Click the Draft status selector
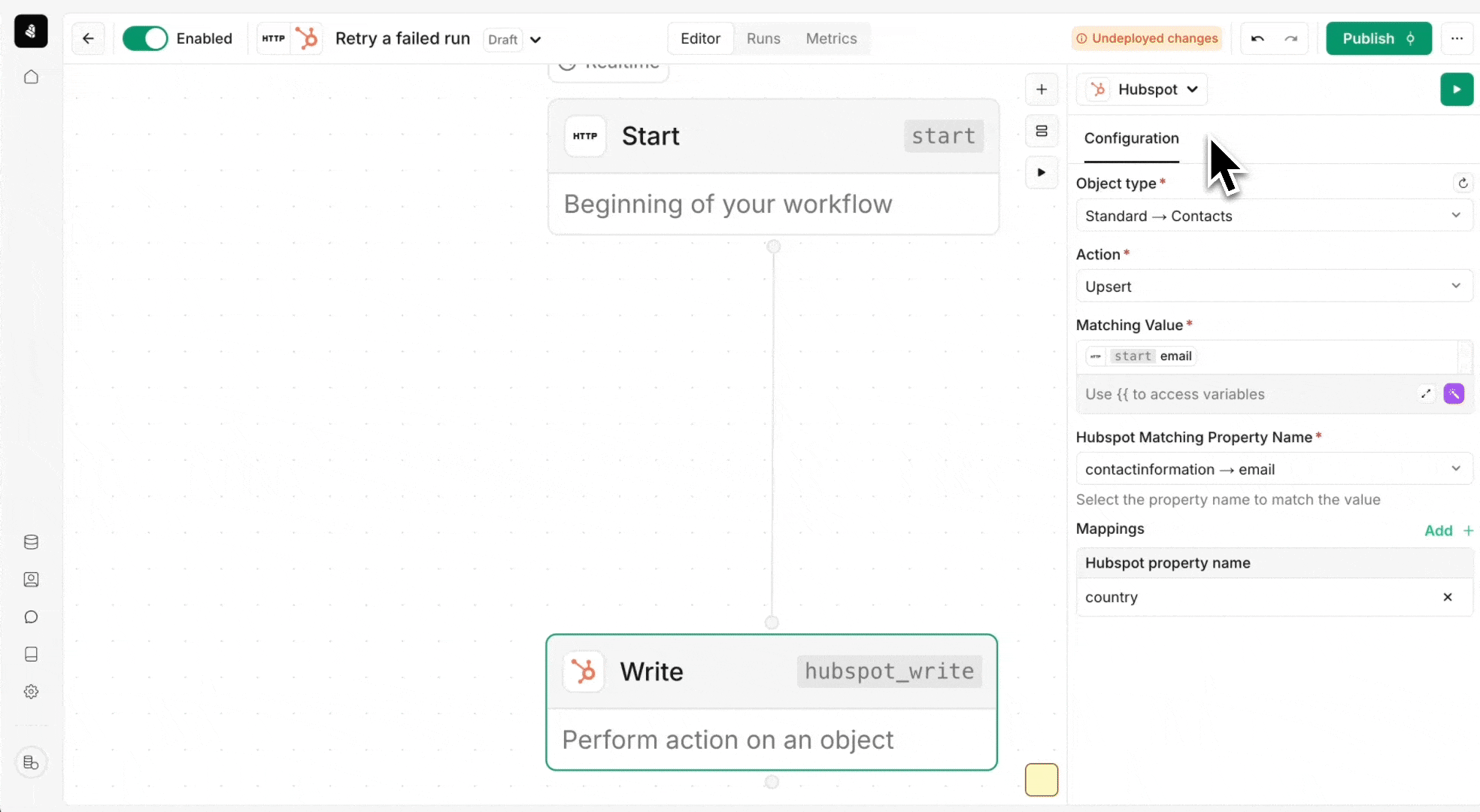This screenshot has width=1480, height=812. pyautogui.click(x=513, y=38)
